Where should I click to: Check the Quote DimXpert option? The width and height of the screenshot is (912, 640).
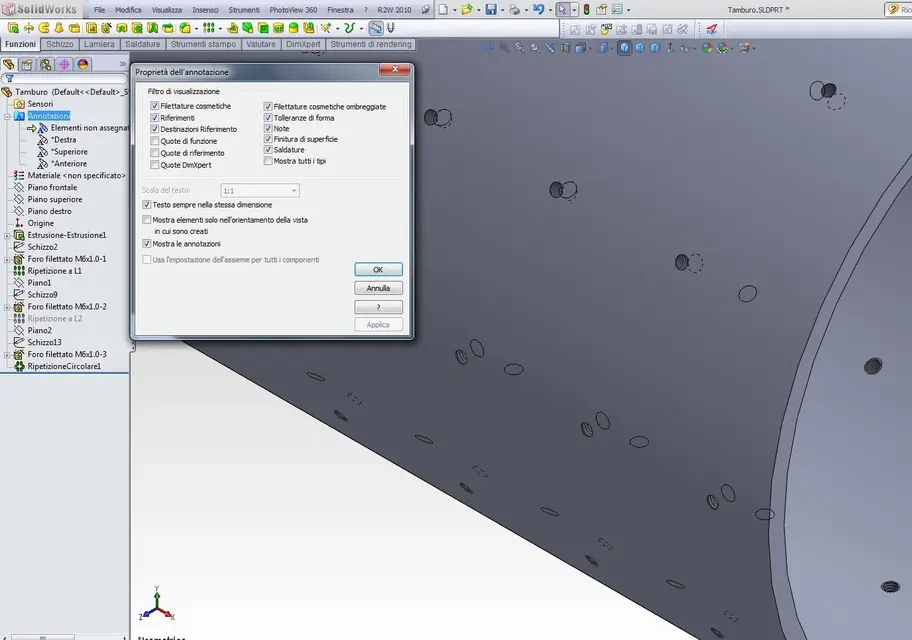[155, 165]
